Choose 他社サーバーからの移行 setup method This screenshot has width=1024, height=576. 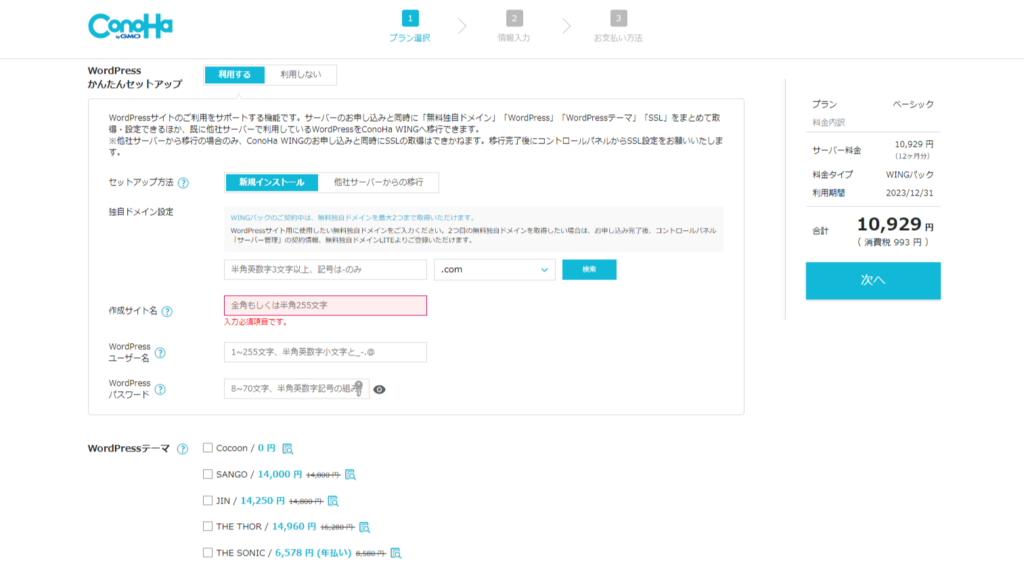click(378, 182)
